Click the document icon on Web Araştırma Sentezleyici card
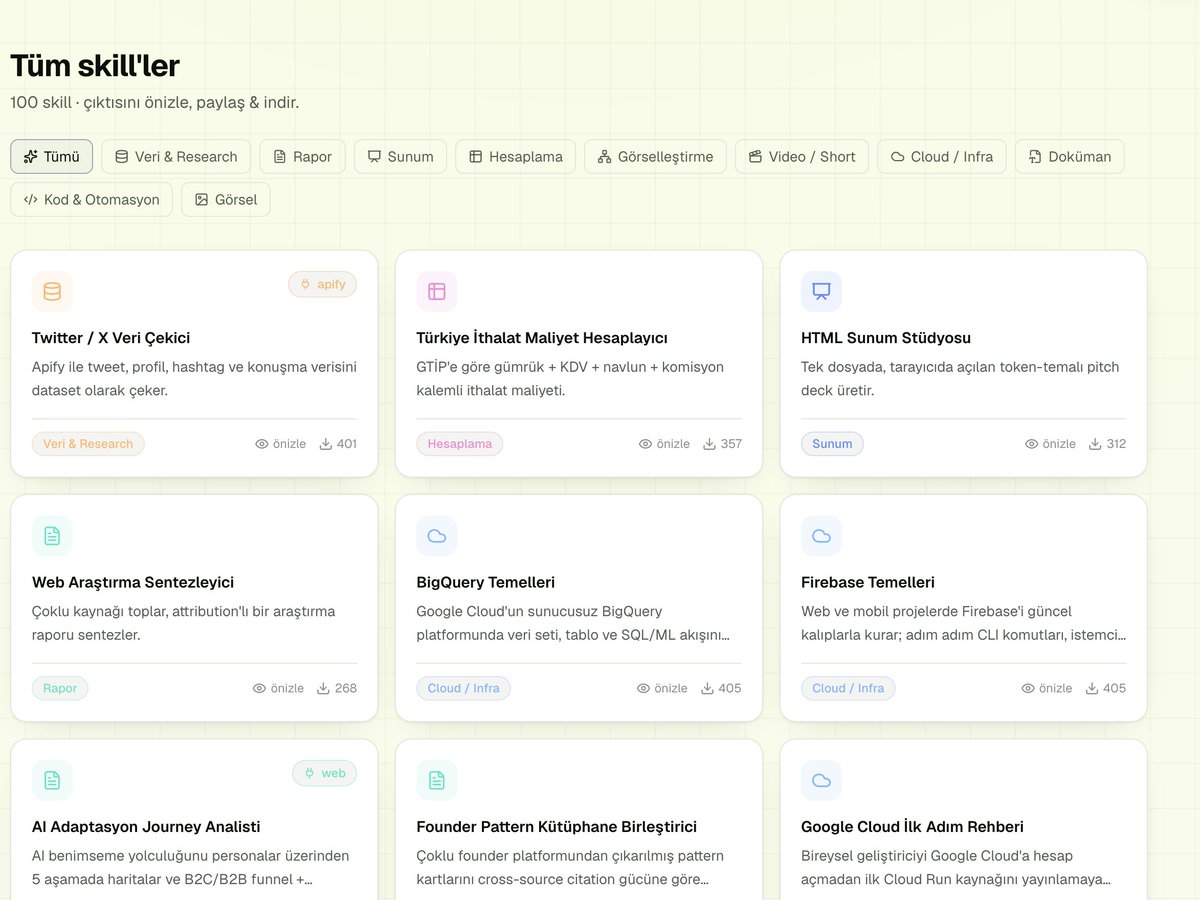The width and height of the screenshot is (1200, 900). pos(52,536)
